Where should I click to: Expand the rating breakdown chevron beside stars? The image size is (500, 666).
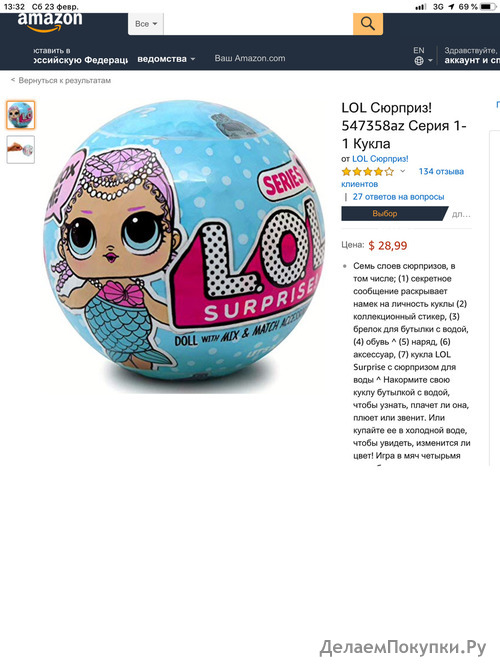pyautogui.click(x=403, y=171)
